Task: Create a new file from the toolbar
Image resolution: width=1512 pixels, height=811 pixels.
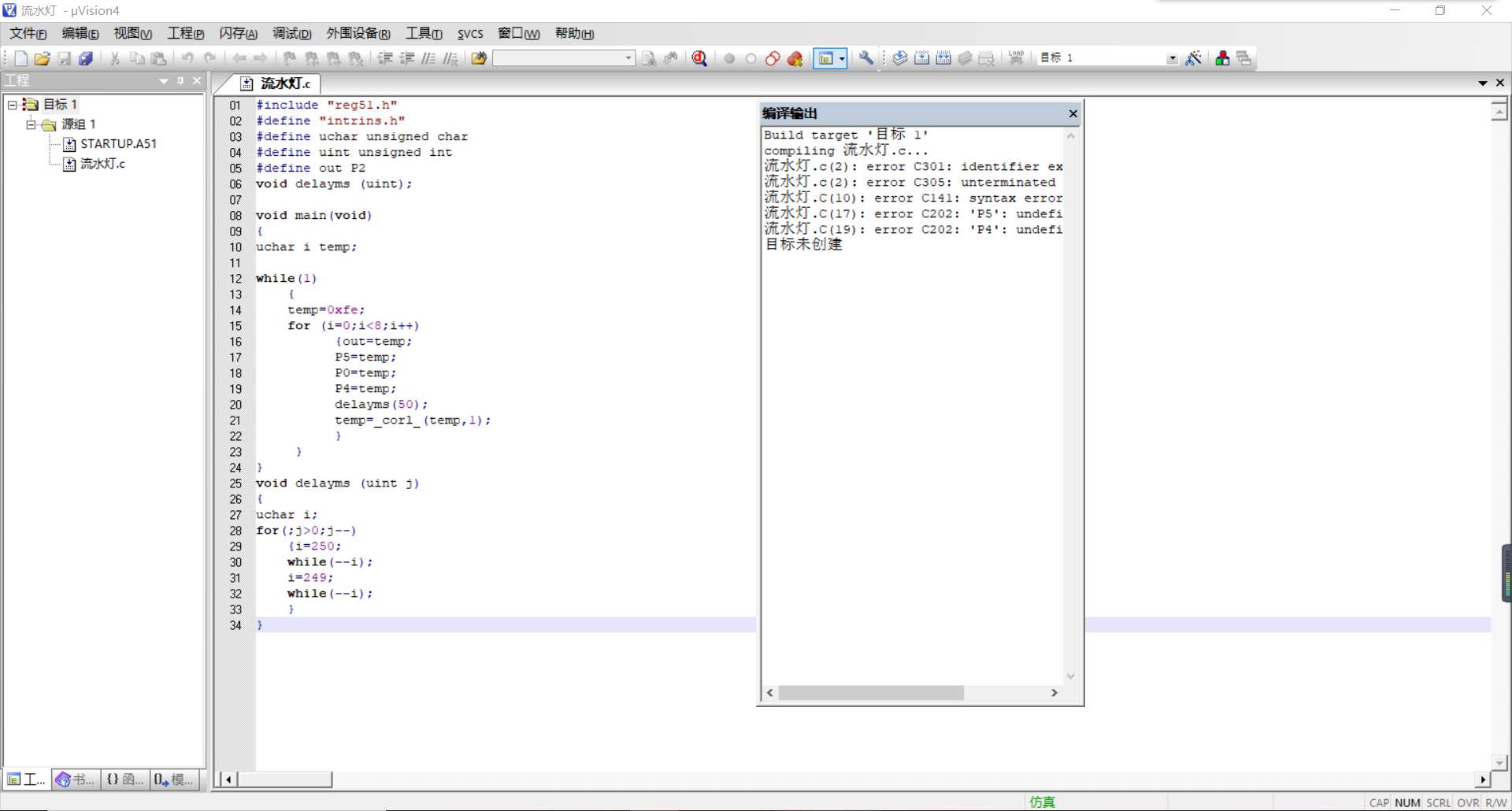Action: pos(21,58)
